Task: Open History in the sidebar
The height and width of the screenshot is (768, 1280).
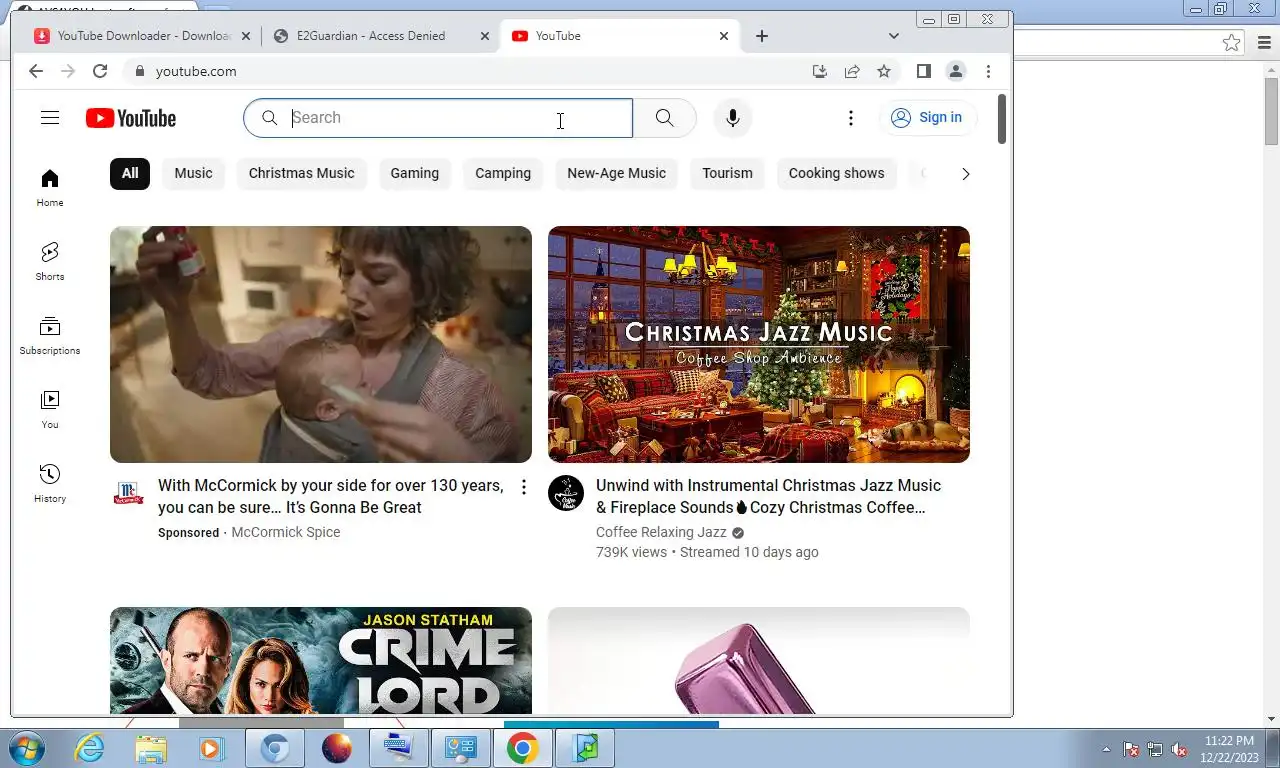Action: 50,484
